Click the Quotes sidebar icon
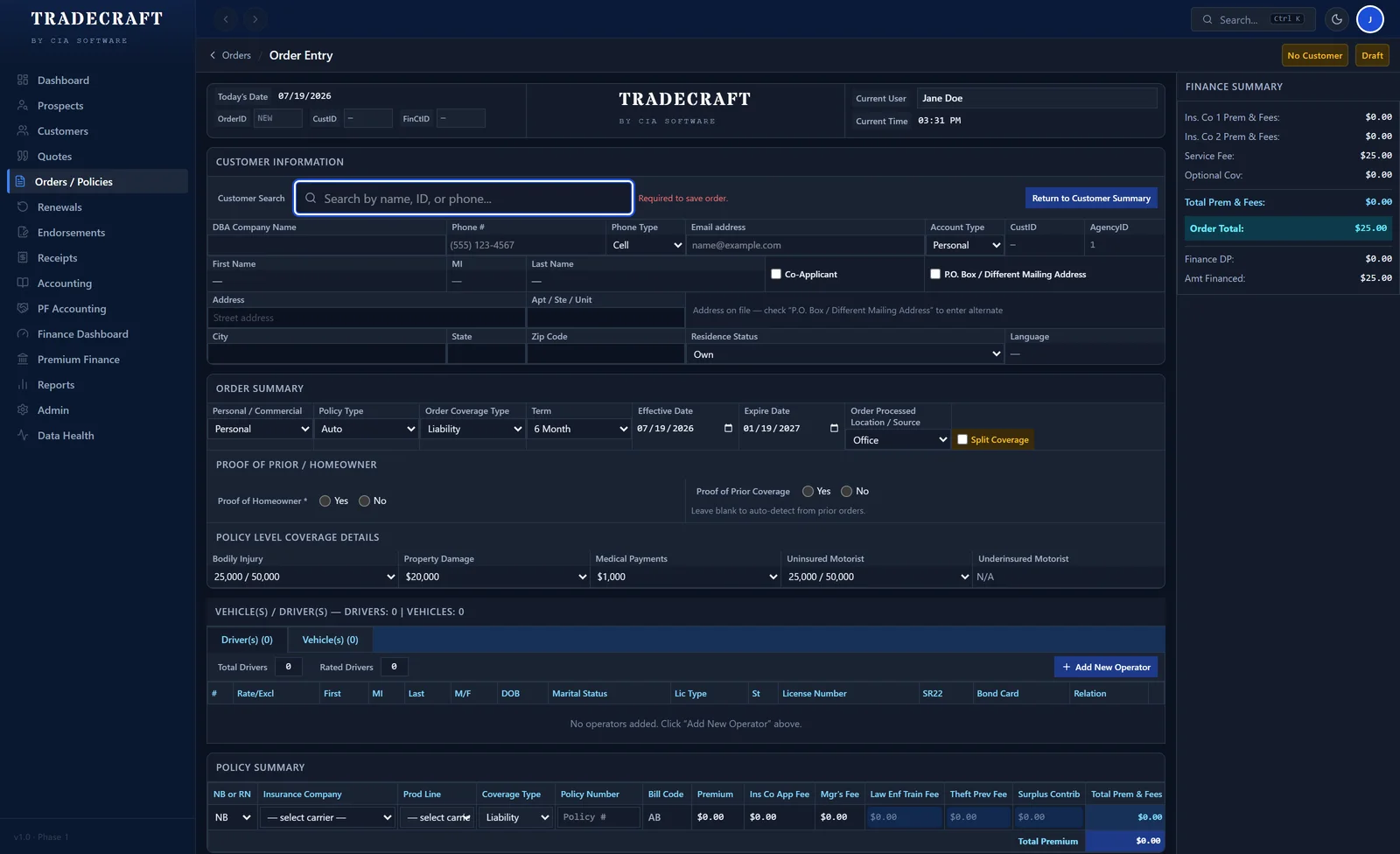 [23, 156]
